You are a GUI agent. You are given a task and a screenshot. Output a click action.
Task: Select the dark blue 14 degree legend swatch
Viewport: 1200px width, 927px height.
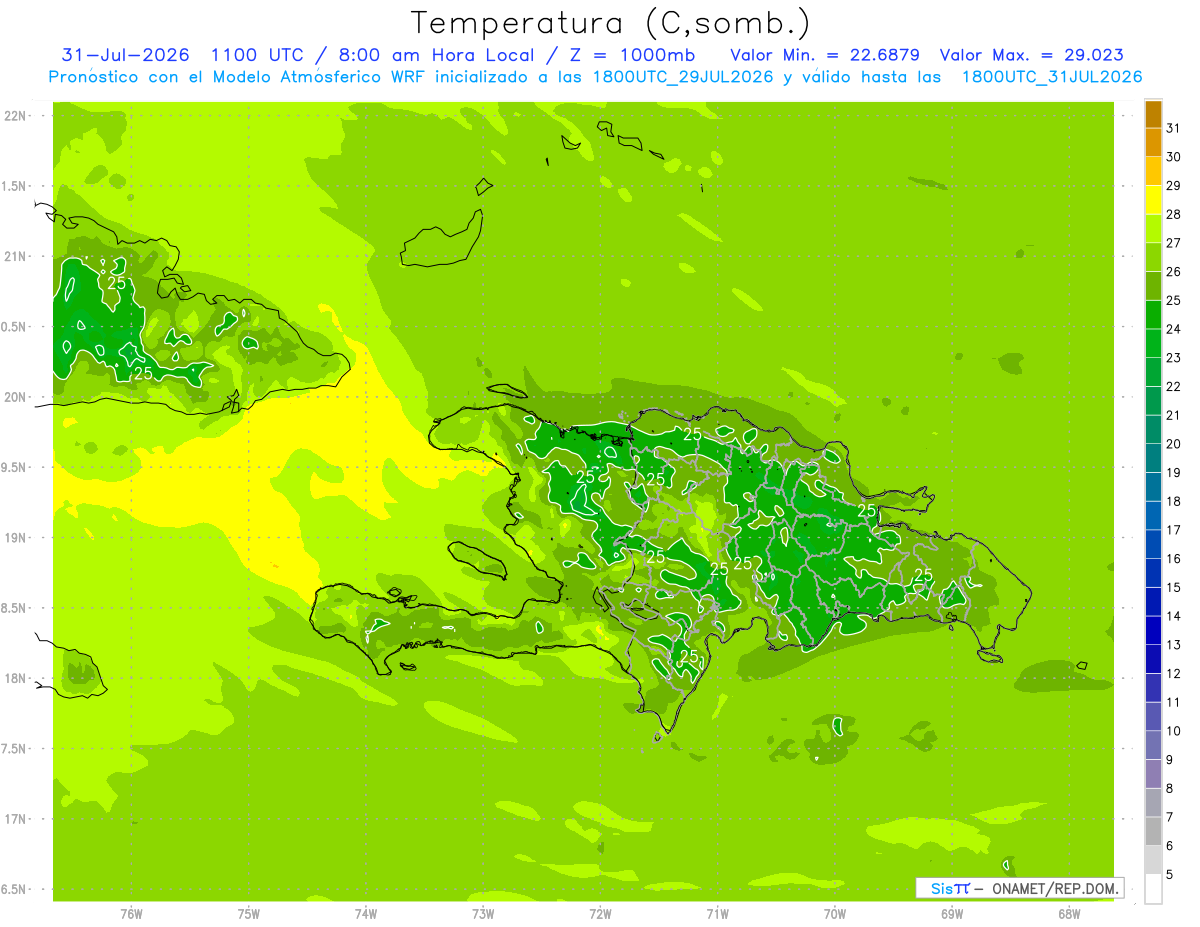1153,603
